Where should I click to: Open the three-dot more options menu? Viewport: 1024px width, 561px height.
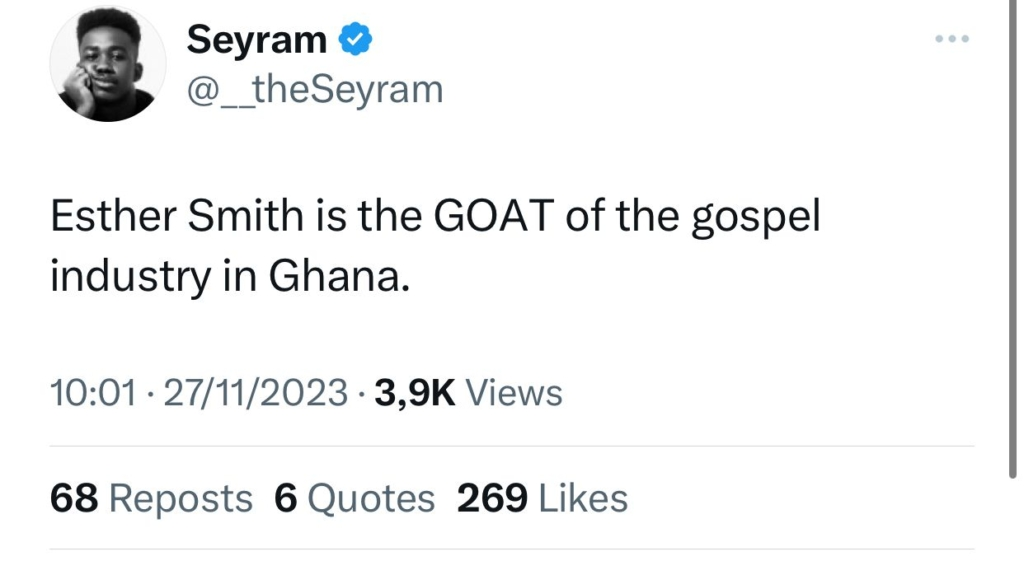pos(952,39)
